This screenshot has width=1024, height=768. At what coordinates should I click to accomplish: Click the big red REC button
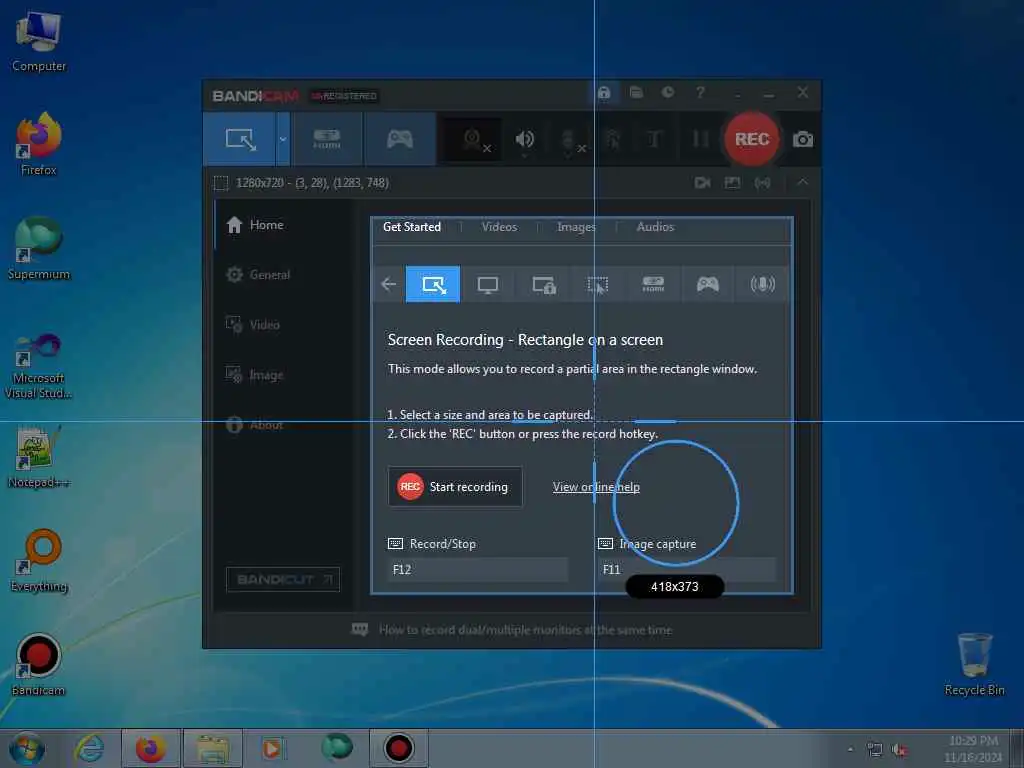752,139
